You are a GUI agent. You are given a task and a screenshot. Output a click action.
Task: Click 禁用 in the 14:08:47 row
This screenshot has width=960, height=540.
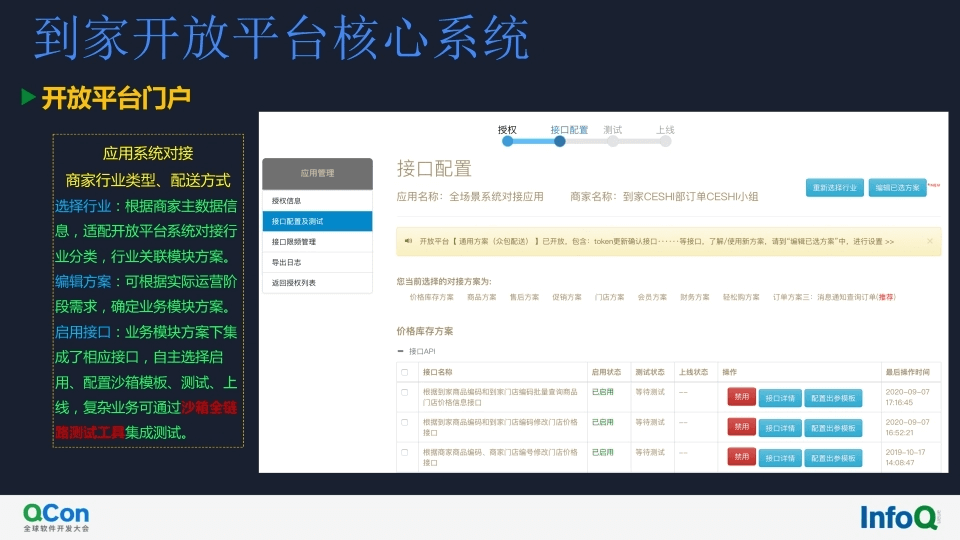tap(741, 457)
